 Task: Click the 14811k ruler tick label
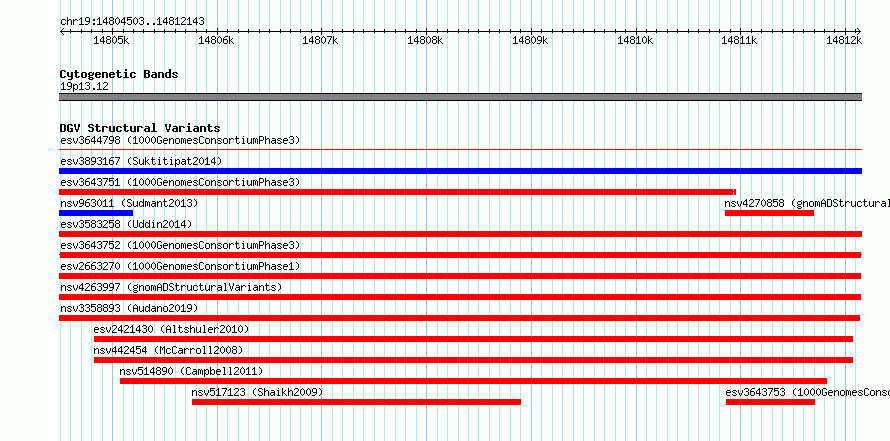coord(739,40)
